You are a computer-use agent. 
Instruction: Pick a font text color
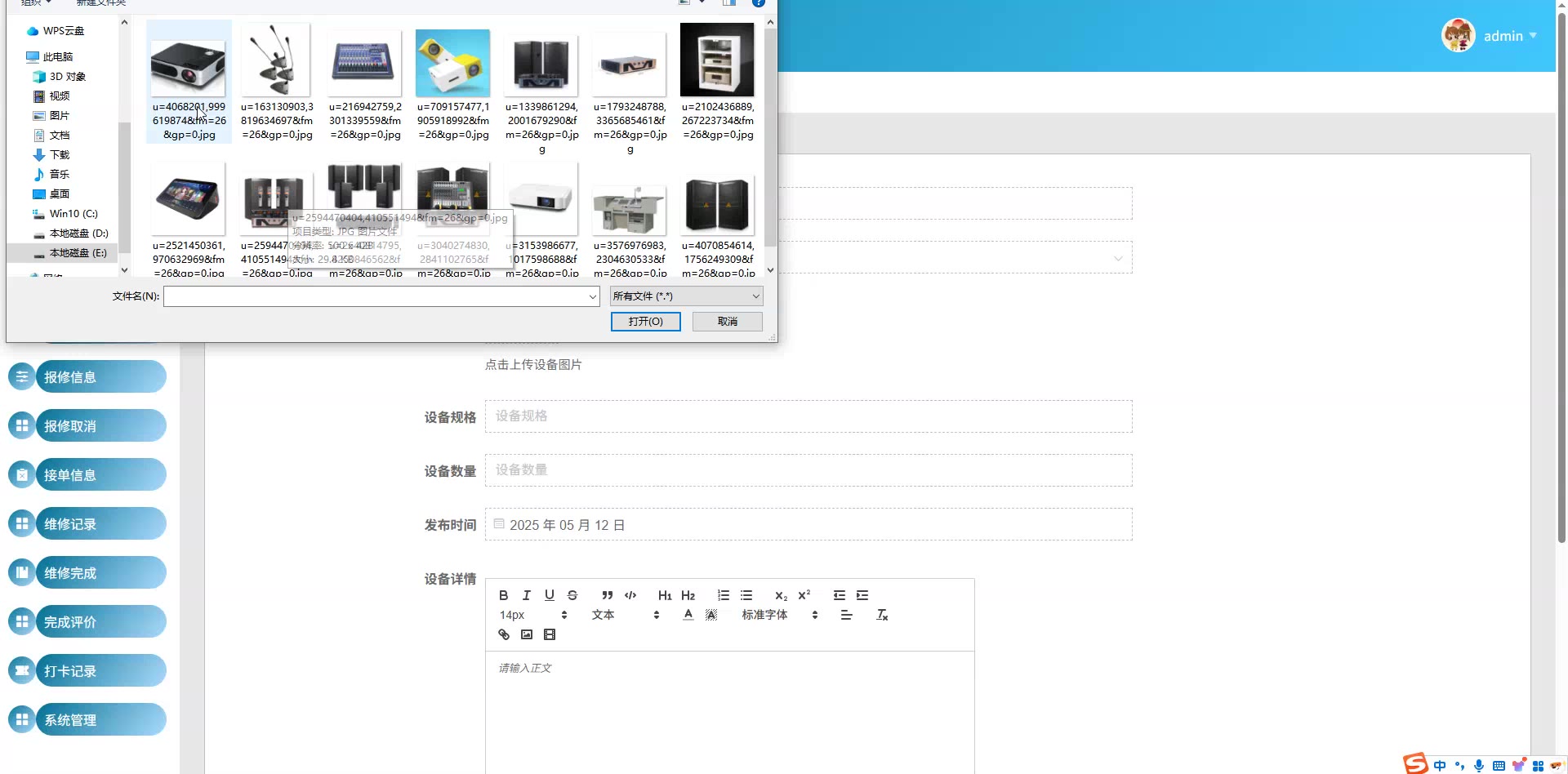(x=688, y=615)
